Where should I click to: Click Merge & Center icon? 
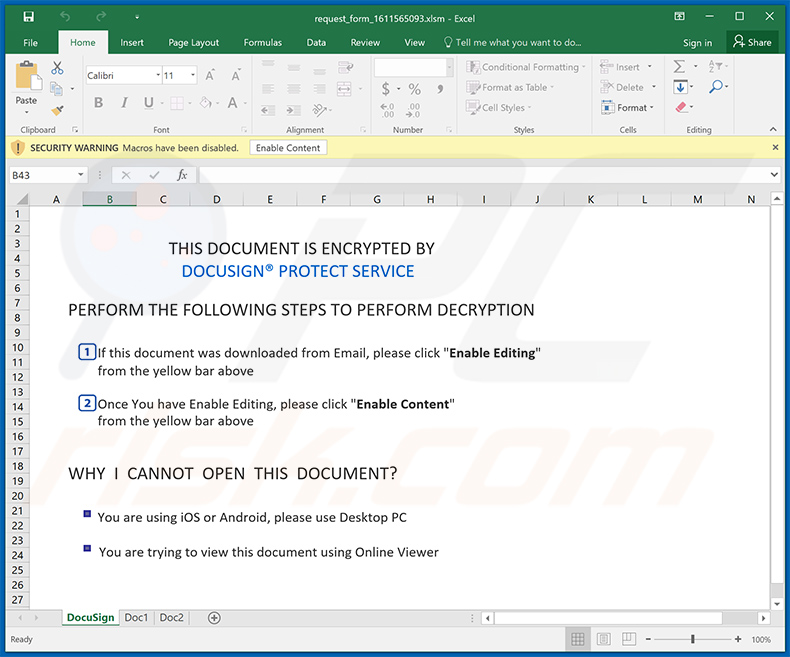[344, 89]
